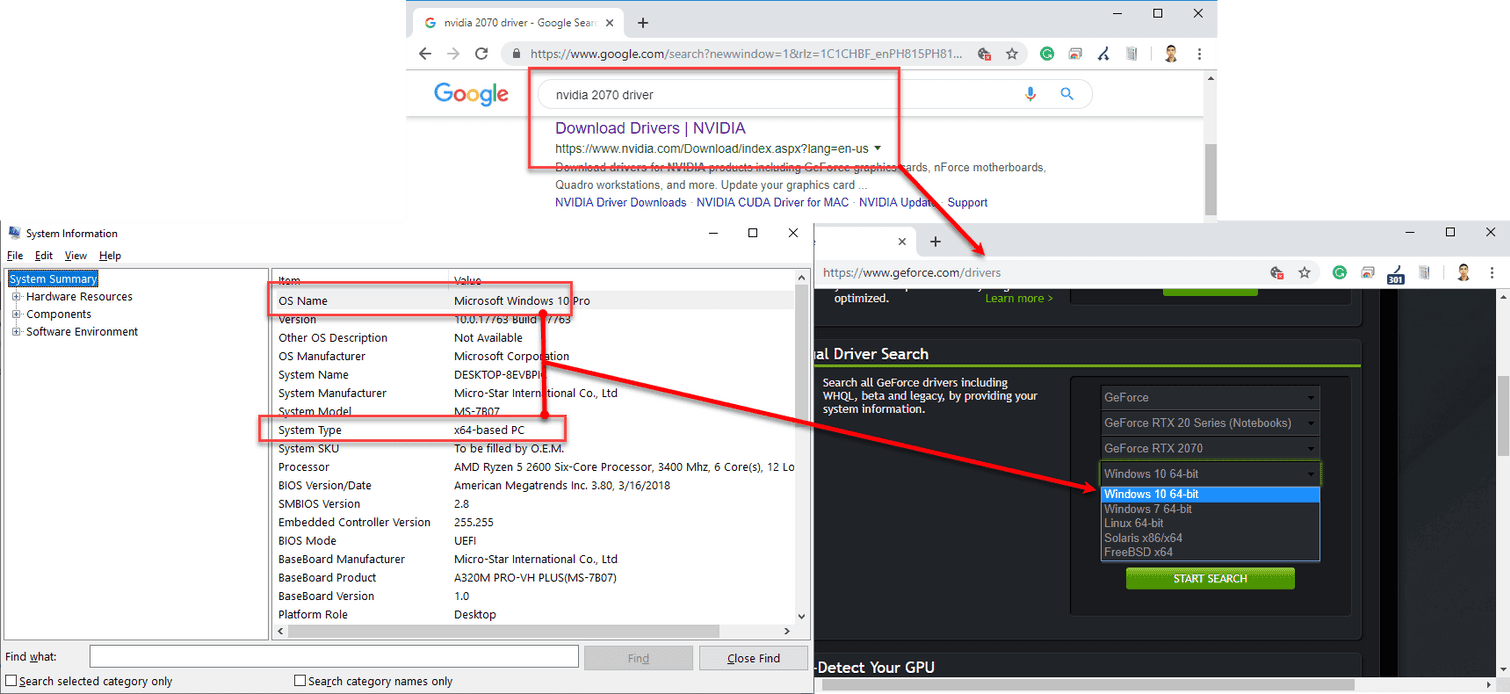
Task: Collapse the 'Windows 10 64-bit' OS dropdown
Action: [1210, 474]
